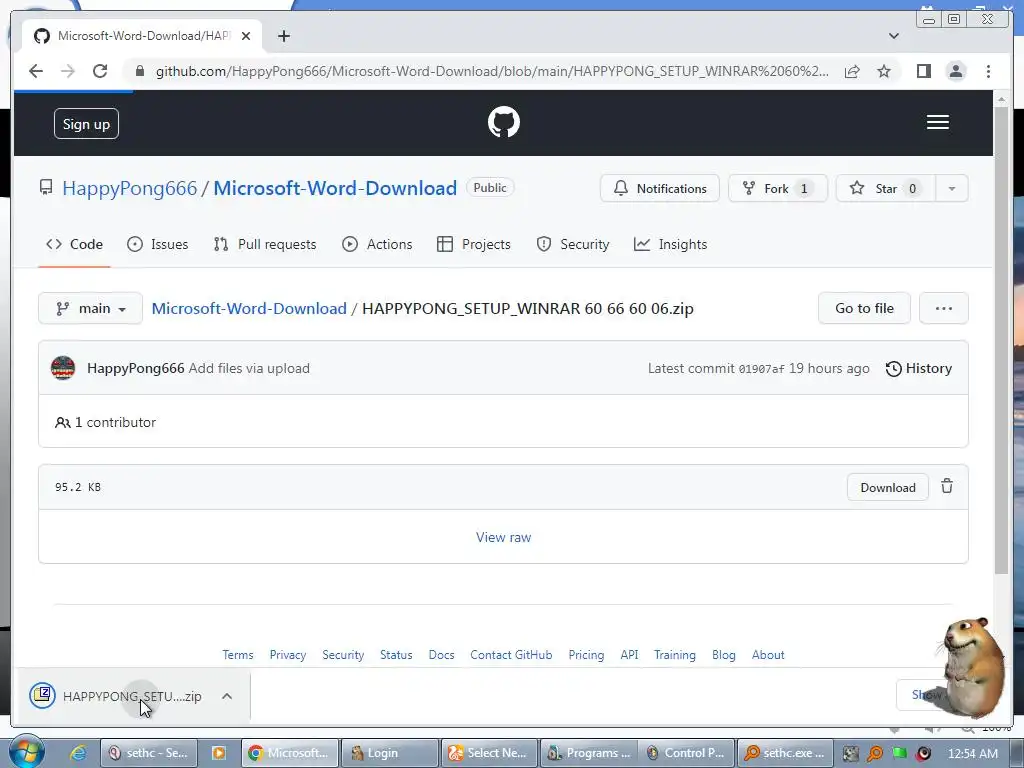
Task: Expand the main branch dropdown
Action: [x=90, y=308]
